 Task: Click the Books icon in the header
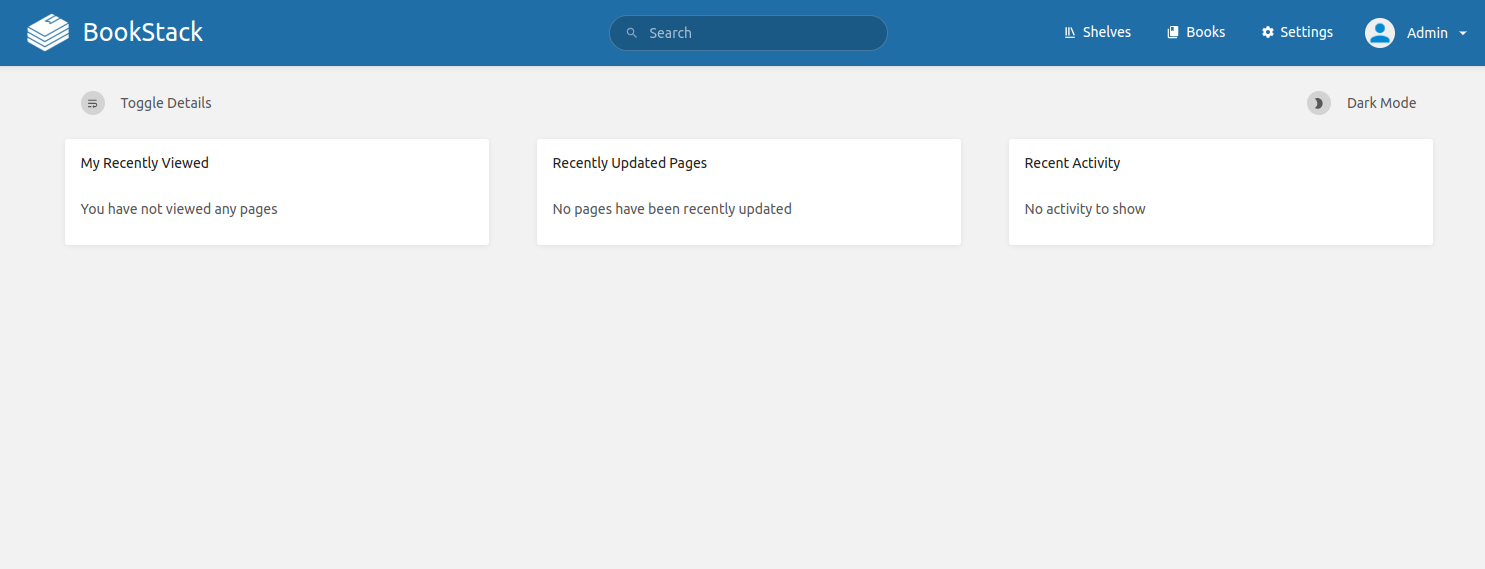coord(1173,33)
